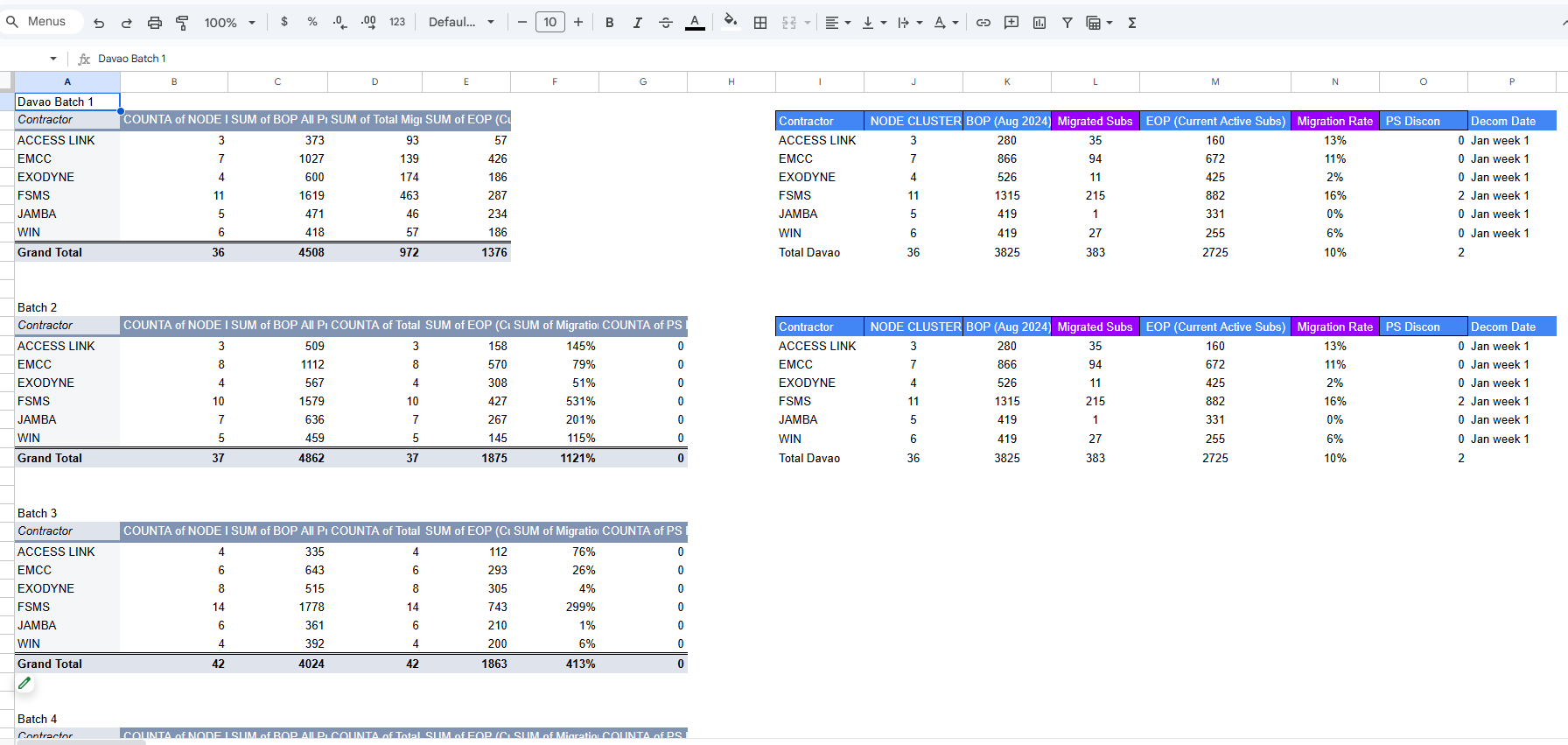Select the cell containing 1619
Screen dimensions: 1568x745
[x=277, y=195]
